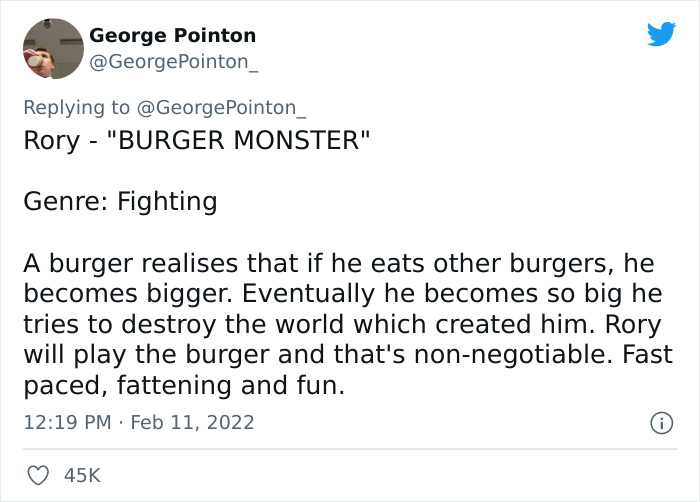Screen dimensions: 700x502
Task: Open the tweet info icon
Action: (x=660, y=423)
